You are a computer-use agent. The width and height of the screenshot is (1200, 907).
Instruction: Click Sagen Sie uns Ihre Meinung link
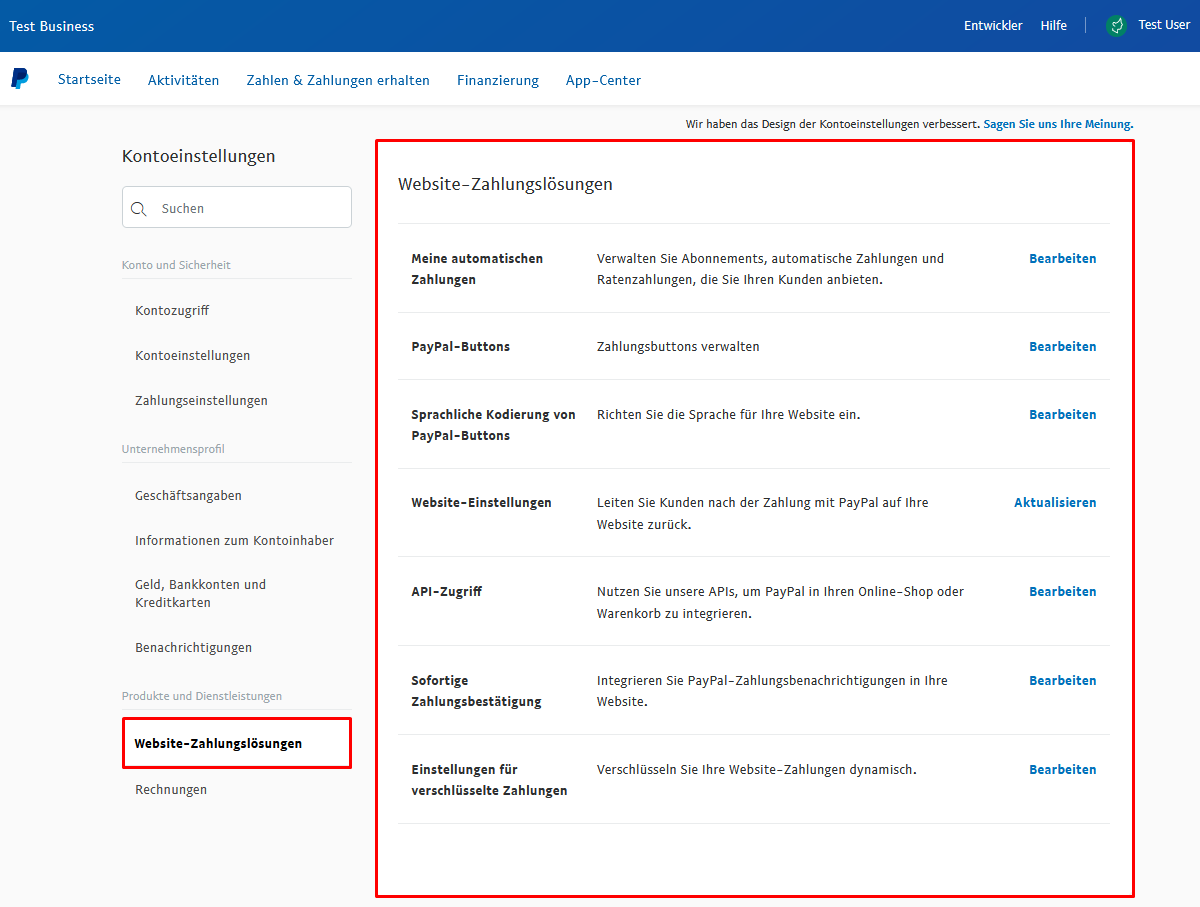click(1058, 124)
